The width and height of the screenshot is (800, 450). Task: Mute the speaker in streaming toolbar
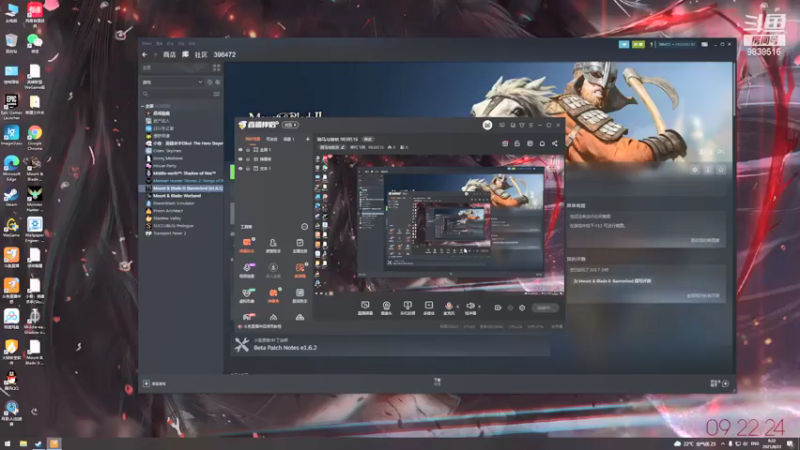470,307
